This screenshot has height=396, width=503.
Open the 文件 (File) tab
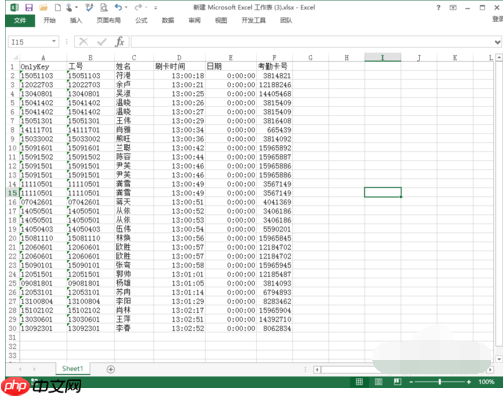pos(20,20)
